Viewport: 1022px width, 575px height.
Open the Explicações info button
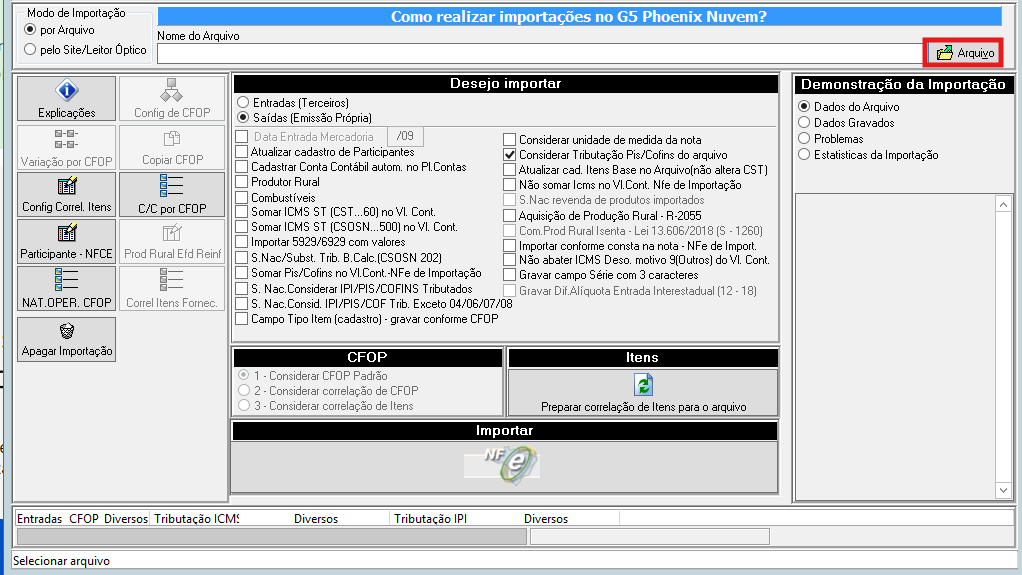pos(66,99)
